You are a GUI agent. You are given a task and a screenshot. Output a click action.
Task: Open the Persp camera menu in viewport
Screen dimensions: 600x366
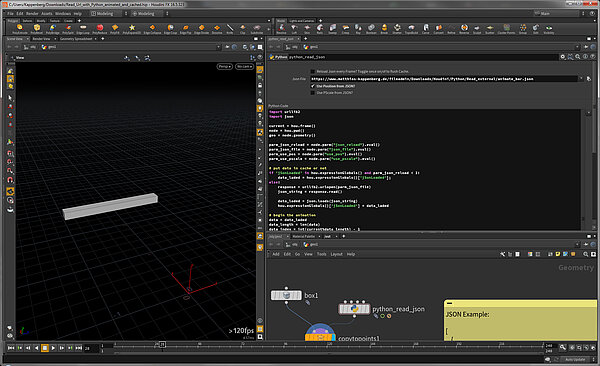(225, 67)
